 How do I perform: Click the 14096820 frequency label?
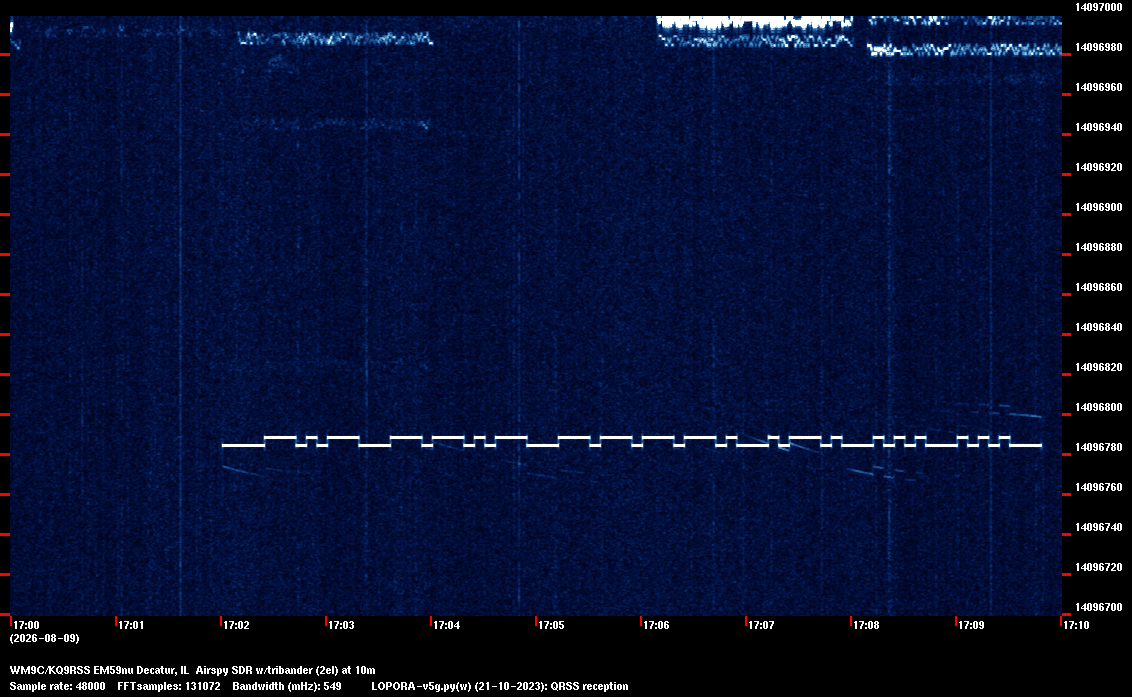point(1099,367)
